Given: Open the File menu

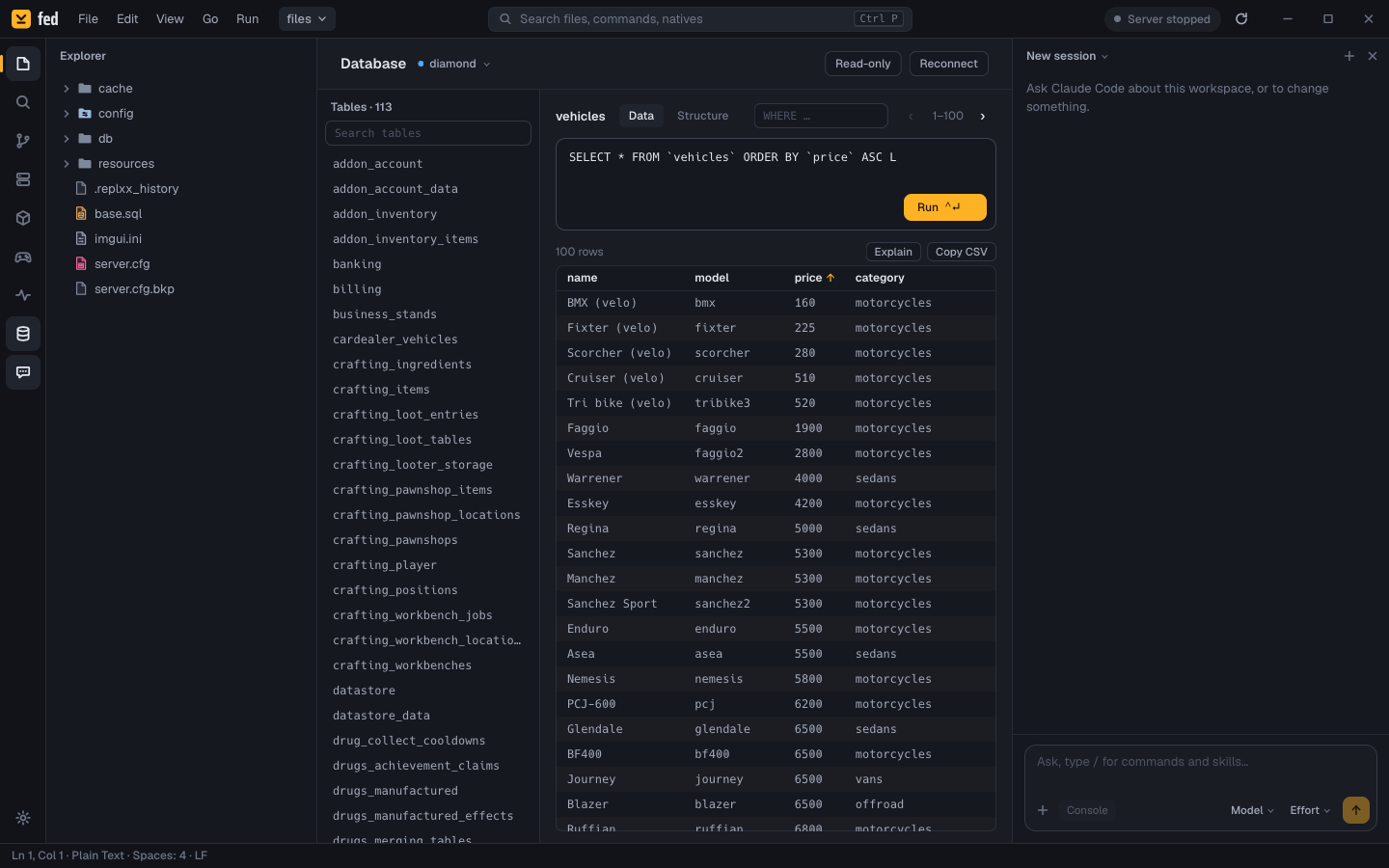Looking at the screenshot, I should 88,18.
